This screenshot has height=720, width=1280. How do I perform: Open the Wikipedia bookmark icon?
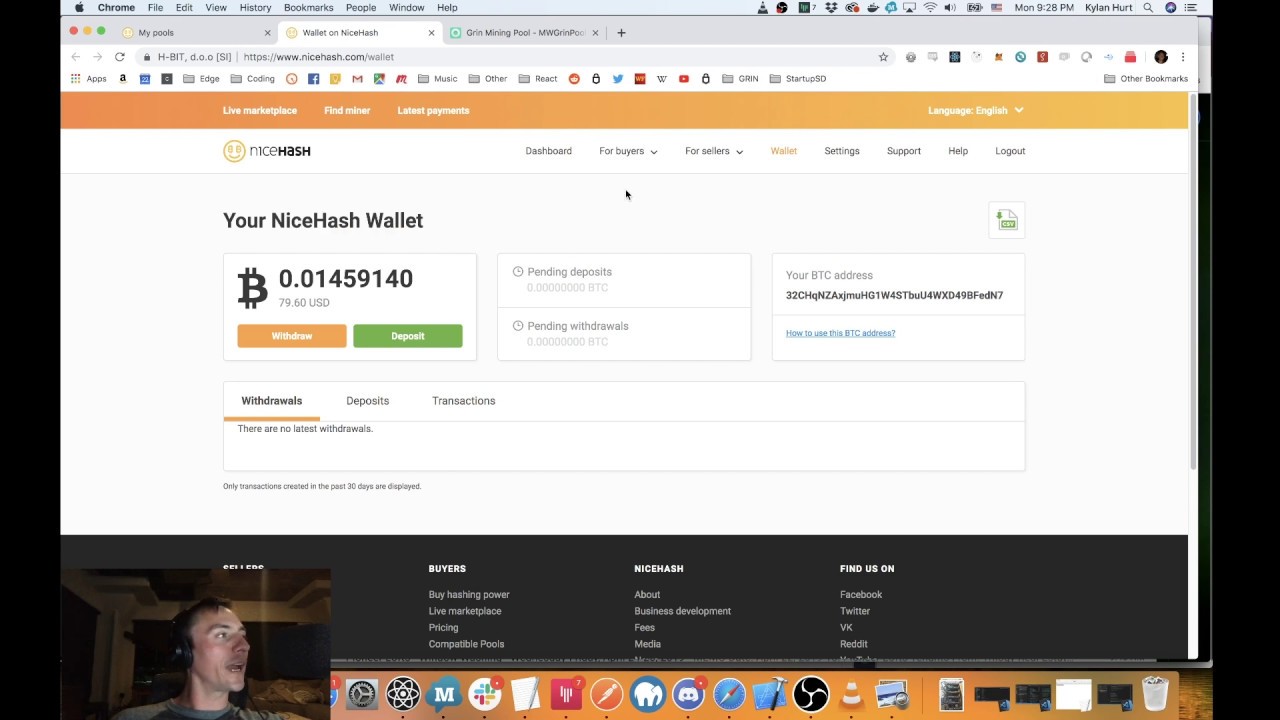point(662,78)
